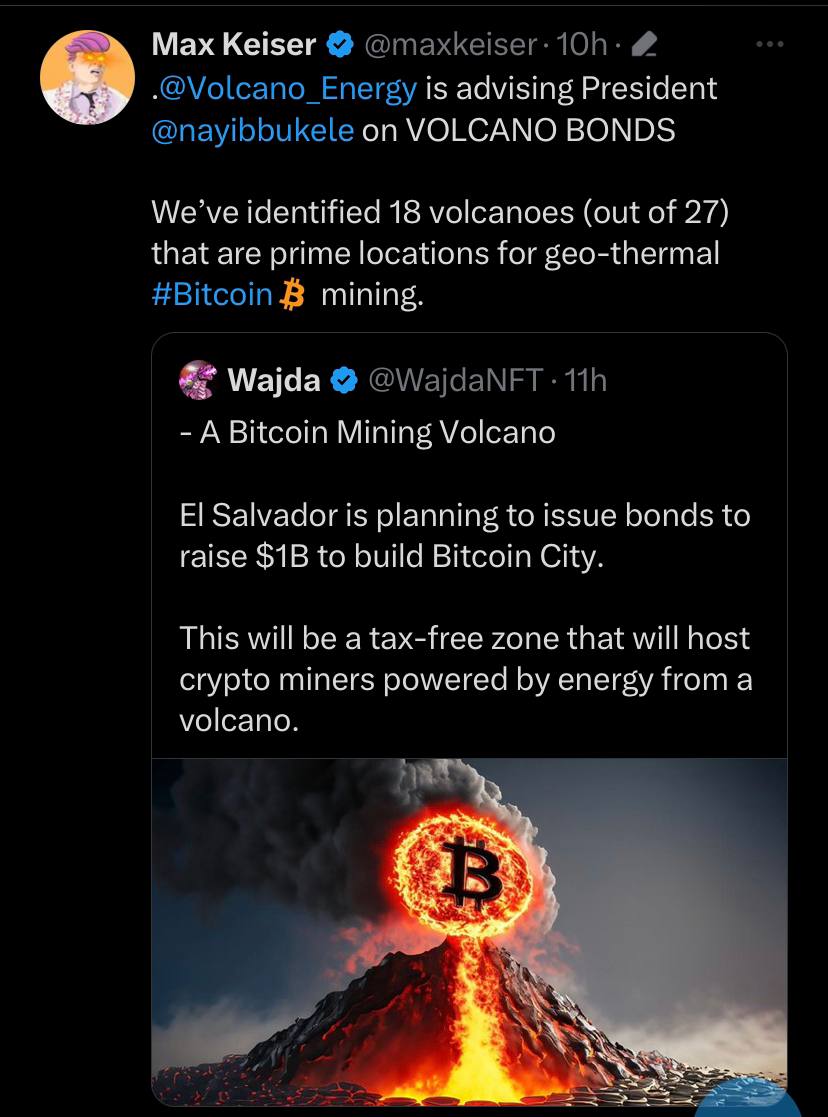Click the Max Keiser display name
The image size is (828, 1117).
[x=234, y=45]
